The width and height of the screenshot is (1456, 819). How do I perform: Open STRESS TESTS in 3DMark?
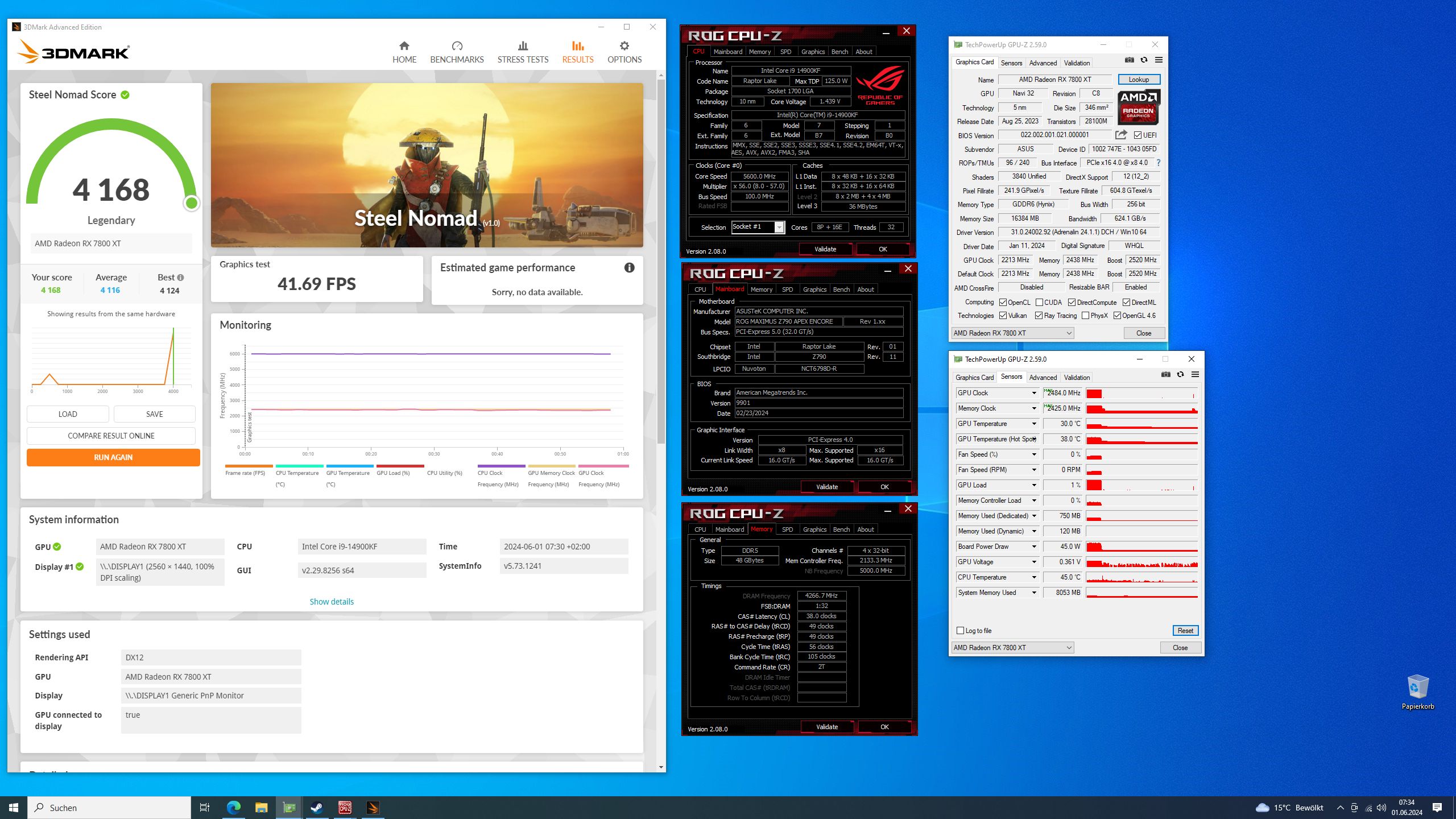coord(523,52)
